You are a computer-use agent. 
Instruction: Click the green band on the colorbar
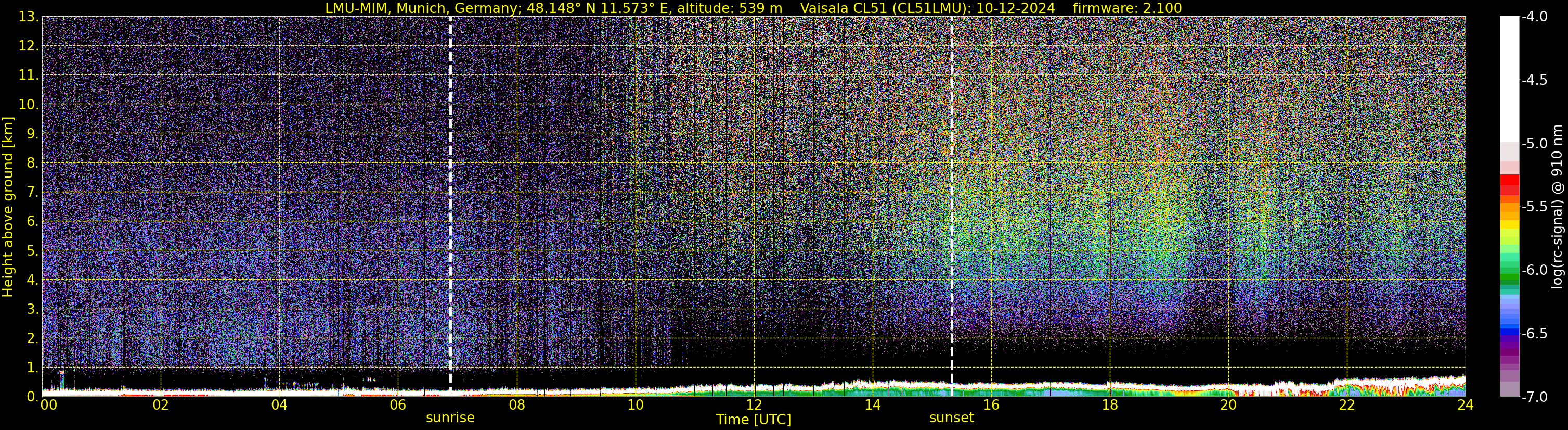[x=1509, y=280]
